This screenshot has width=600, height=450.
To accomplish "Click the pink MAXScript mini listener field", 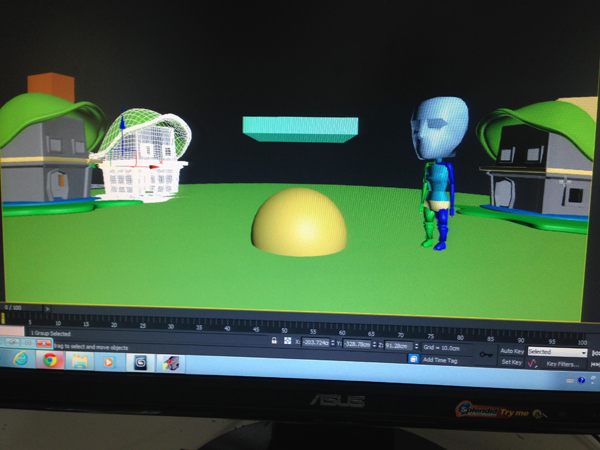I will tap(12, 330).
